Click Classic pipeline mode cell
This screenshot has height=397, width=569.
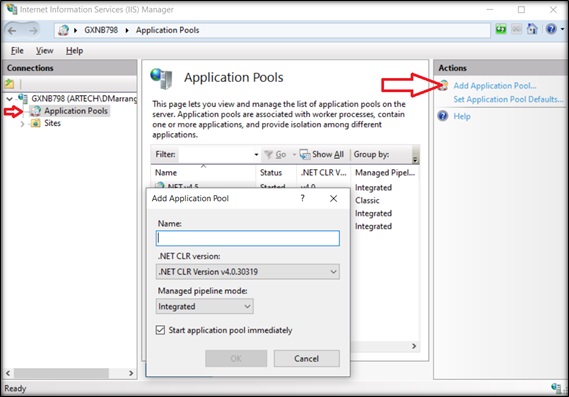pyautogui.click(x=367, y=201)
